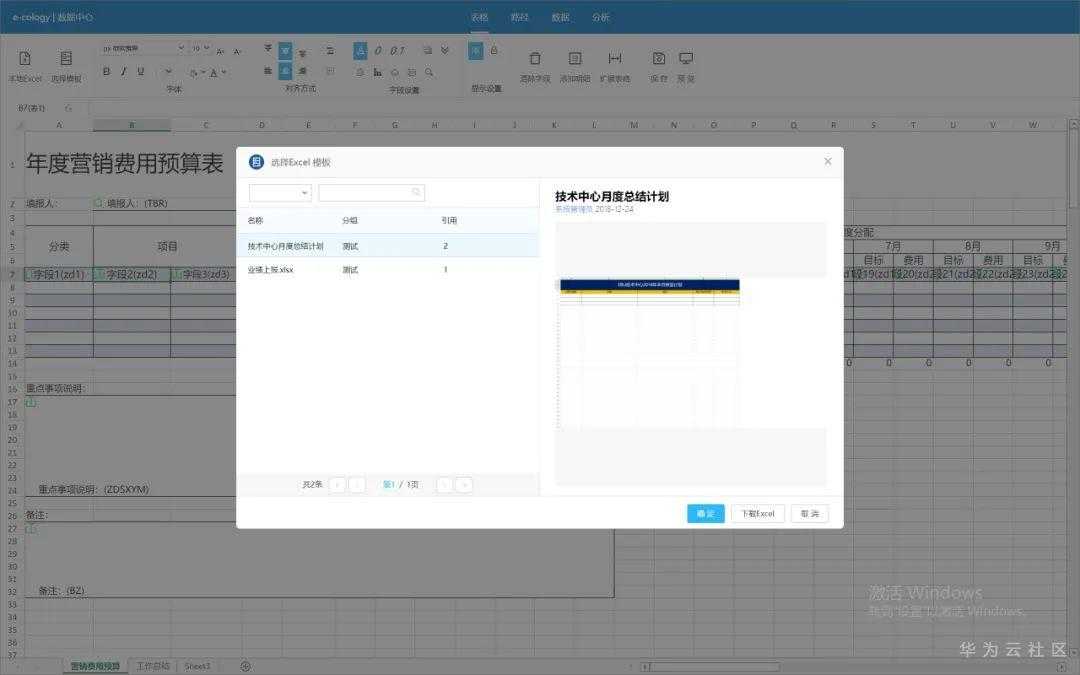Image resolution: width=1080 pixels, height=675 pixels.
Task: Open the fill color dropdown arrow
Action: (x=203, y=72)
